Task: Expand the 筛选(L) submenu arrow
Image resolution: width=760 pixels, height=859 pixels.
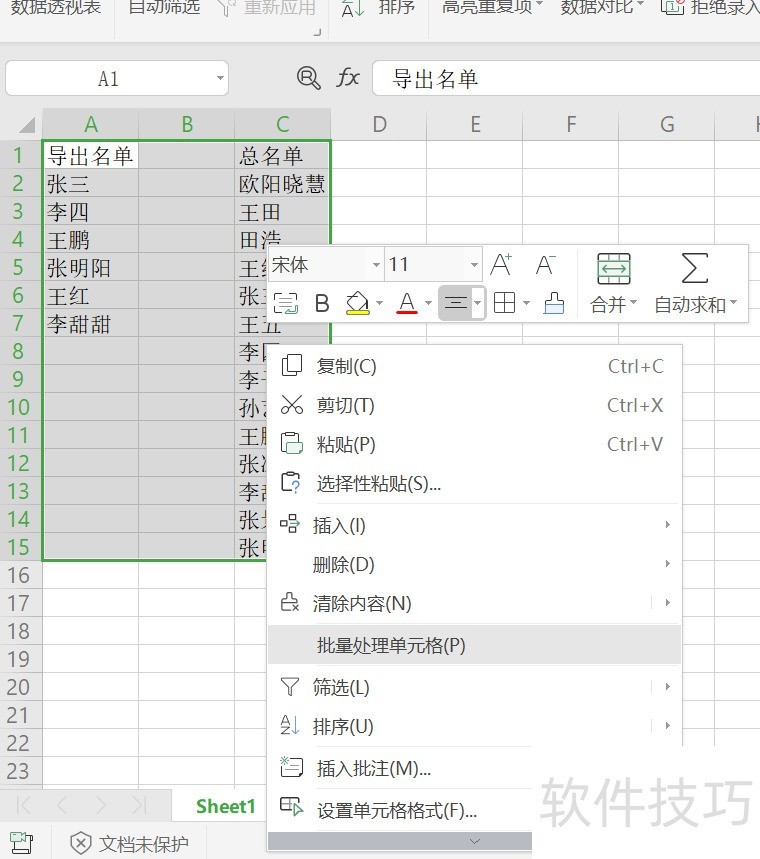Action: pos(667,686)
